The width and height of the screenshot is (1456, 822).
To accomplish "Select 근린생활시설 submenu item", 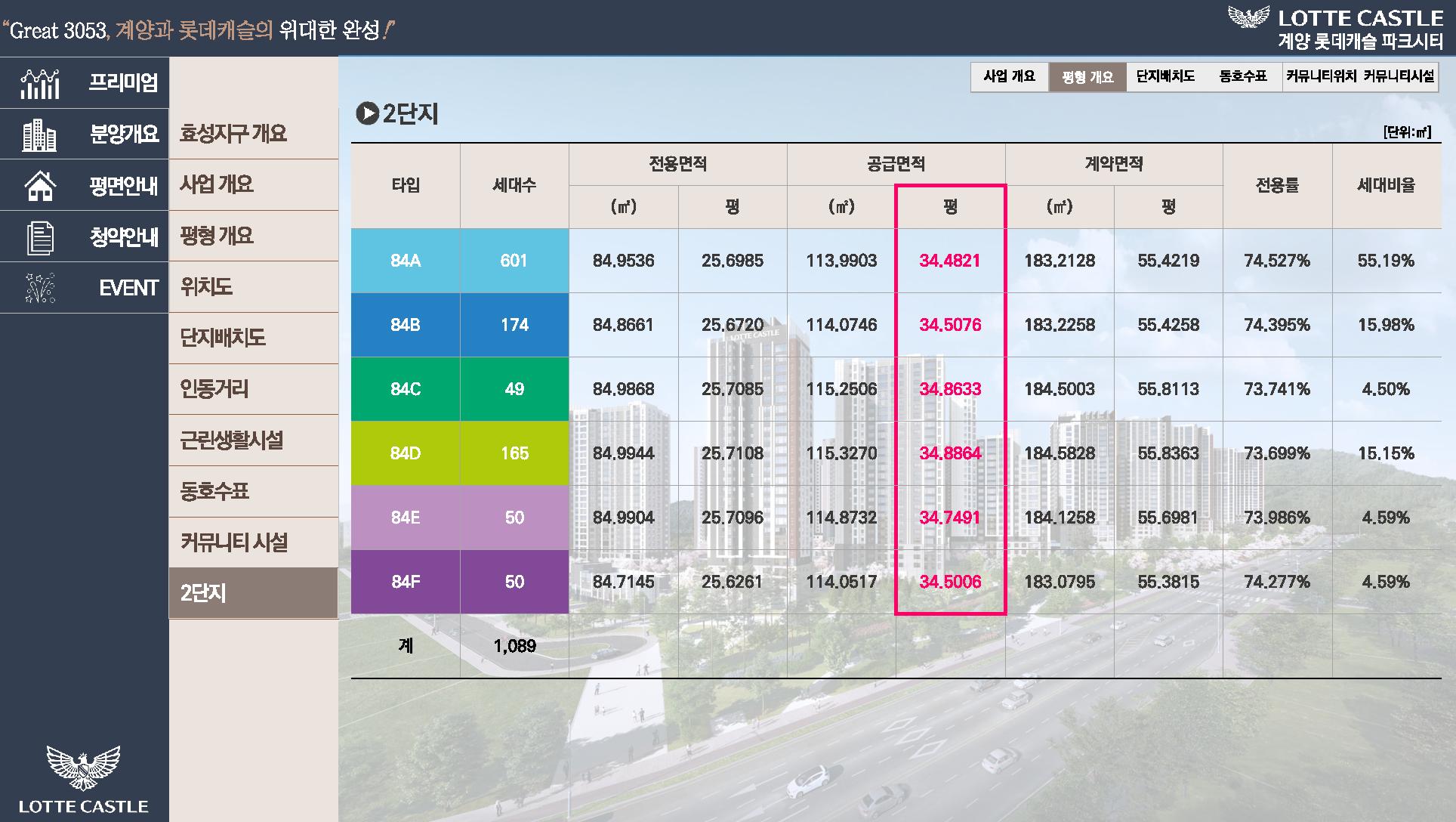I will tap(254, 440).
